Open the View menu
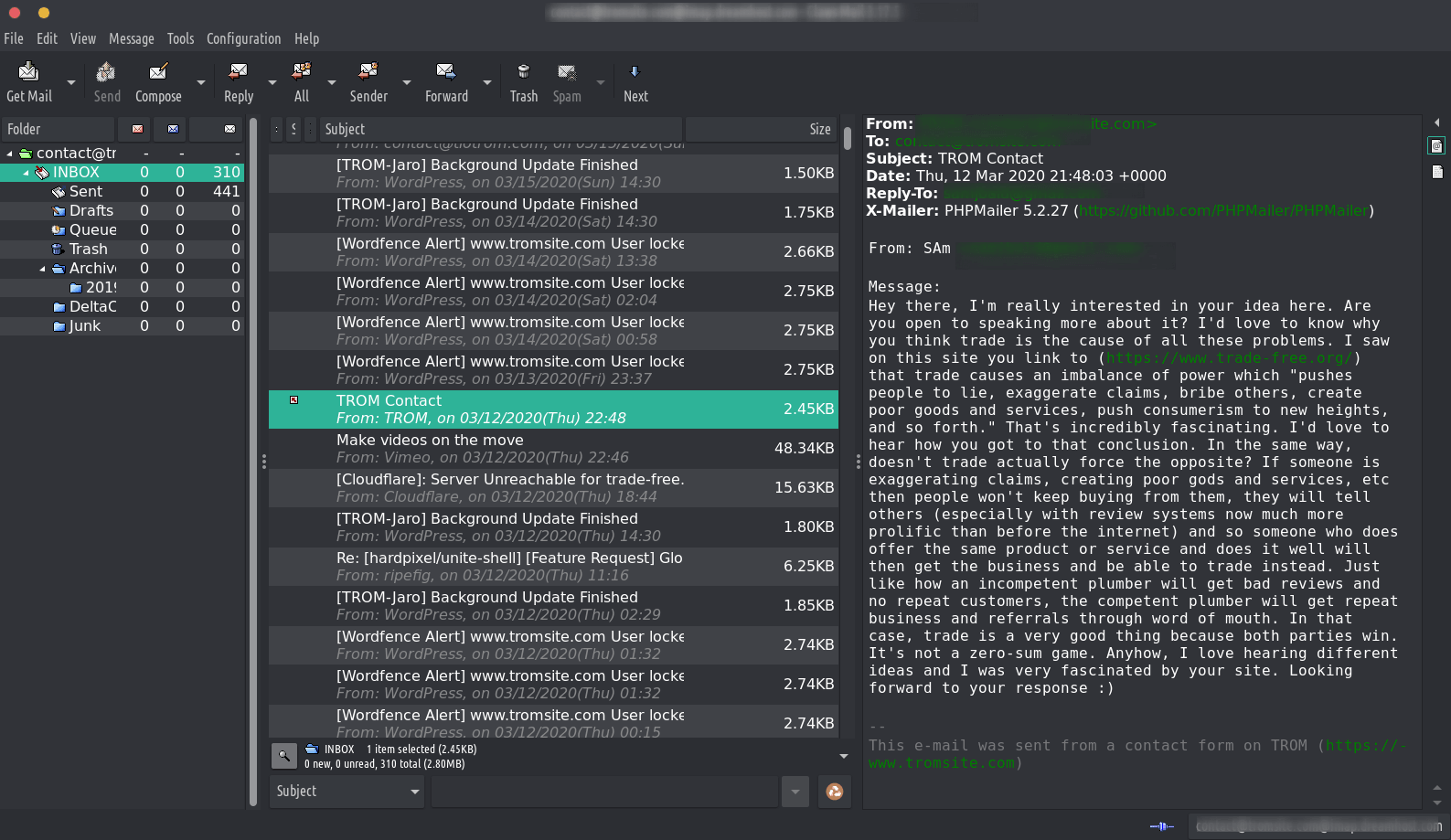The height and width of the screenshot is (840, 1451). coord(83,38)
